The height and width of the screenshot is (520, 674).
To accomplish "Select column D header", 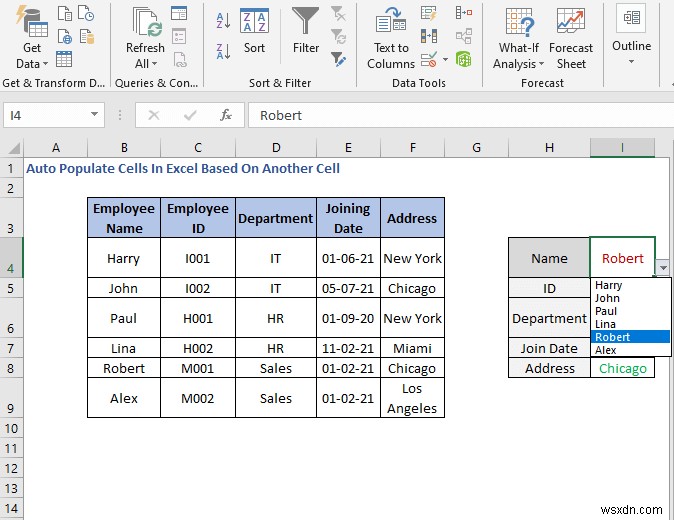I will pos(276,148).
